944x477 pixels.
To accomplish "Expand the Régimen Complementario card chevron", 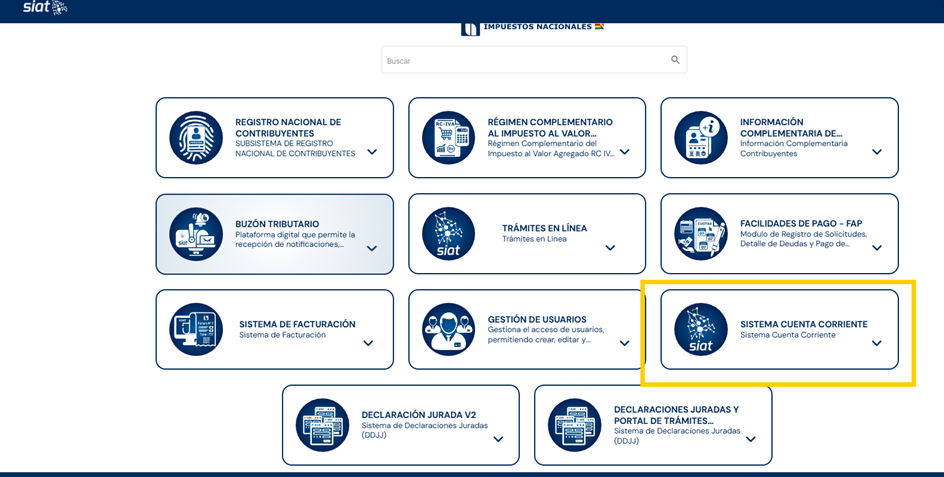I will pos(625,152).
